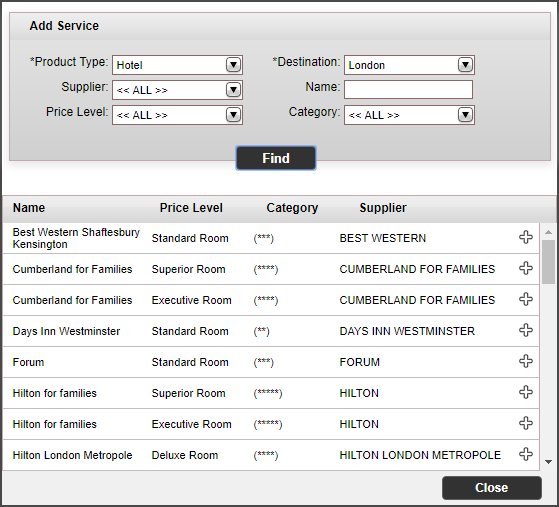The image size is (559, 507).
Task: Add Forum Standard Room with plus icon
Action: [x=526, y=362]
